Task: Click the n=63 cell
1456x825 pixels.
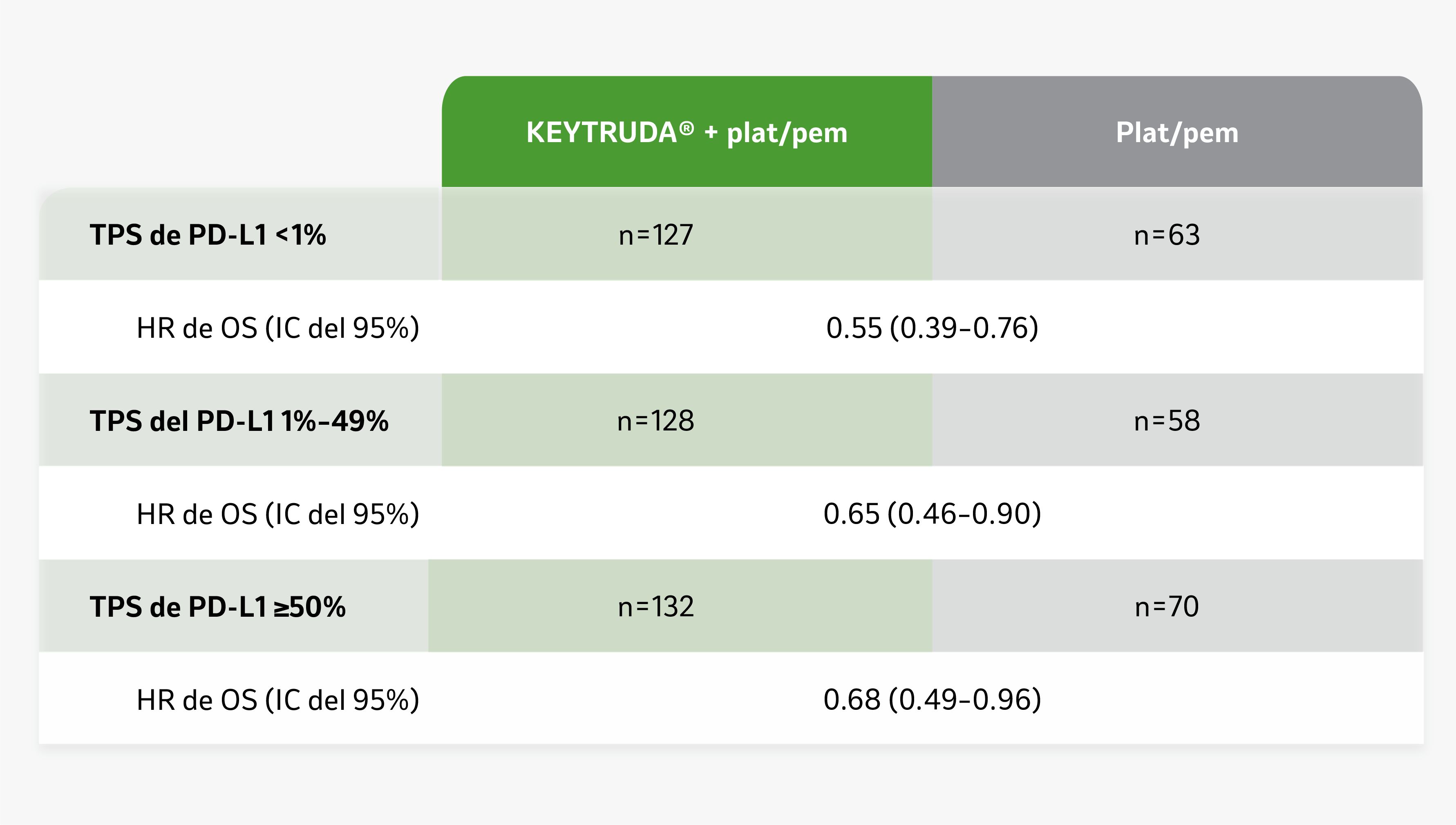Action: tap(1167, 234)
